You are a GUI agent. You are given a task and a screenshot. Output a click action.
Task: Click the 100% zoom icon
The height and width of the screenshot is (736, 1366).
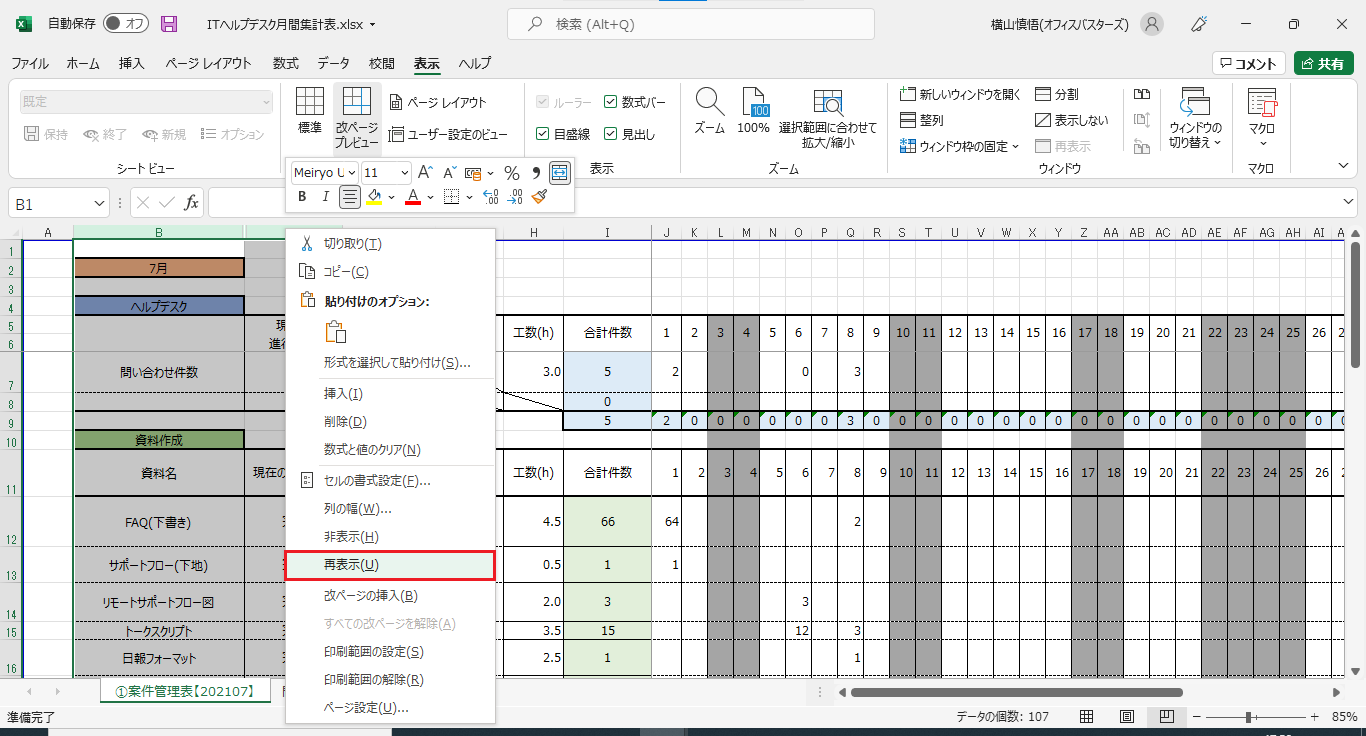coord(753,103)
